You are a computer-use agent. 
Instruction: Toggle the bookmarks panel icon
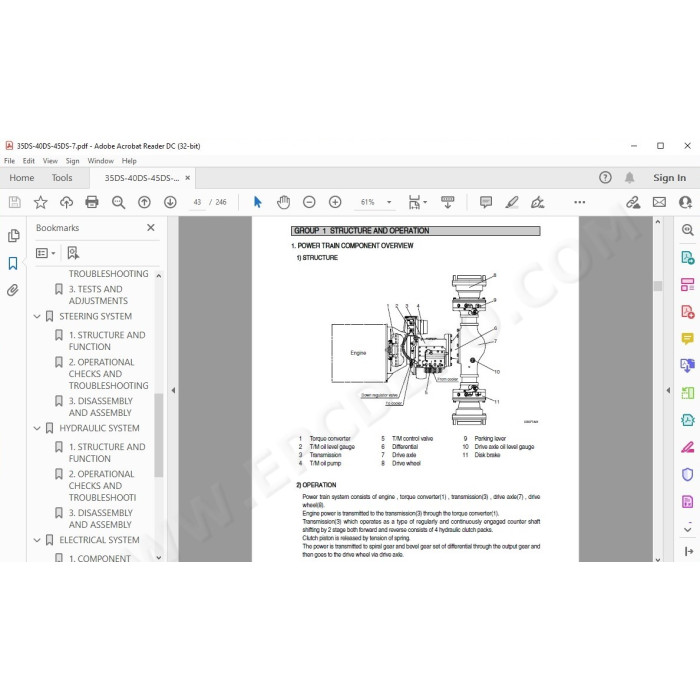point(13,263)
